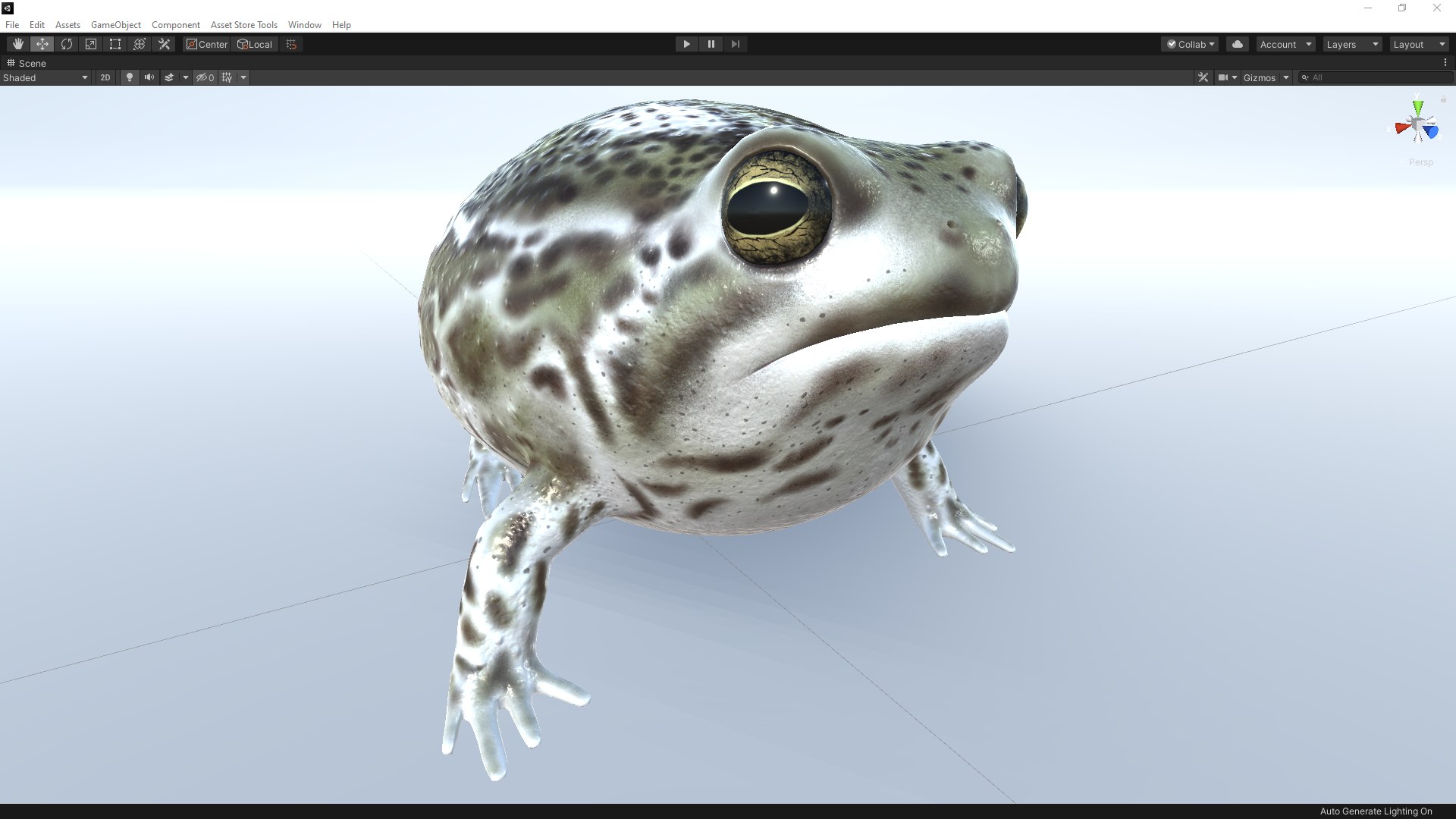This screenshot has width=1456, height=819.
Task: Advance one frame with Step button
Action: point(735,44)
